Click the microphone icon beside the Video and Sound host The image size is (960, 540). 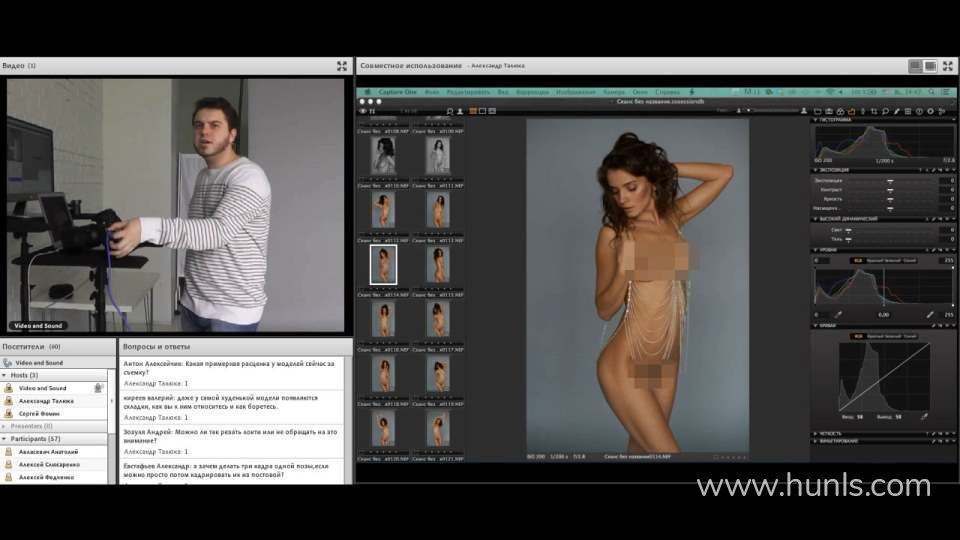pos(98,388)
